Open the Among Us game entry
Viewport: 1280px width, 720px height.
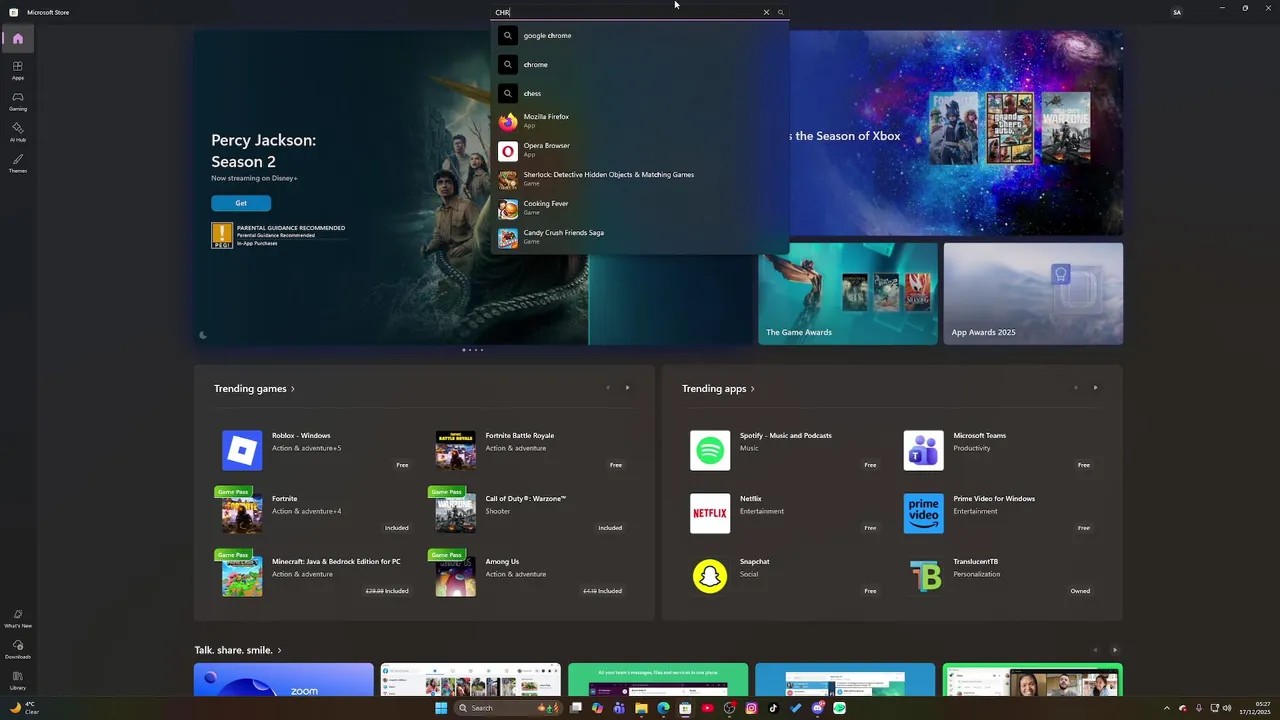click(x=530, y=576)
